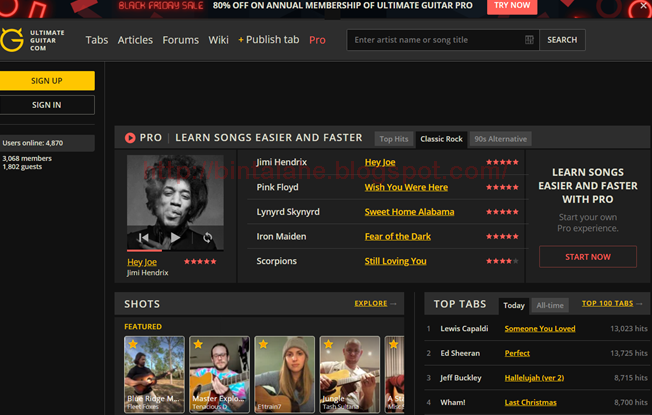The height and width of the screenshot is (415, 652).
Task: Open the Articles section
Action: (135, 40)
